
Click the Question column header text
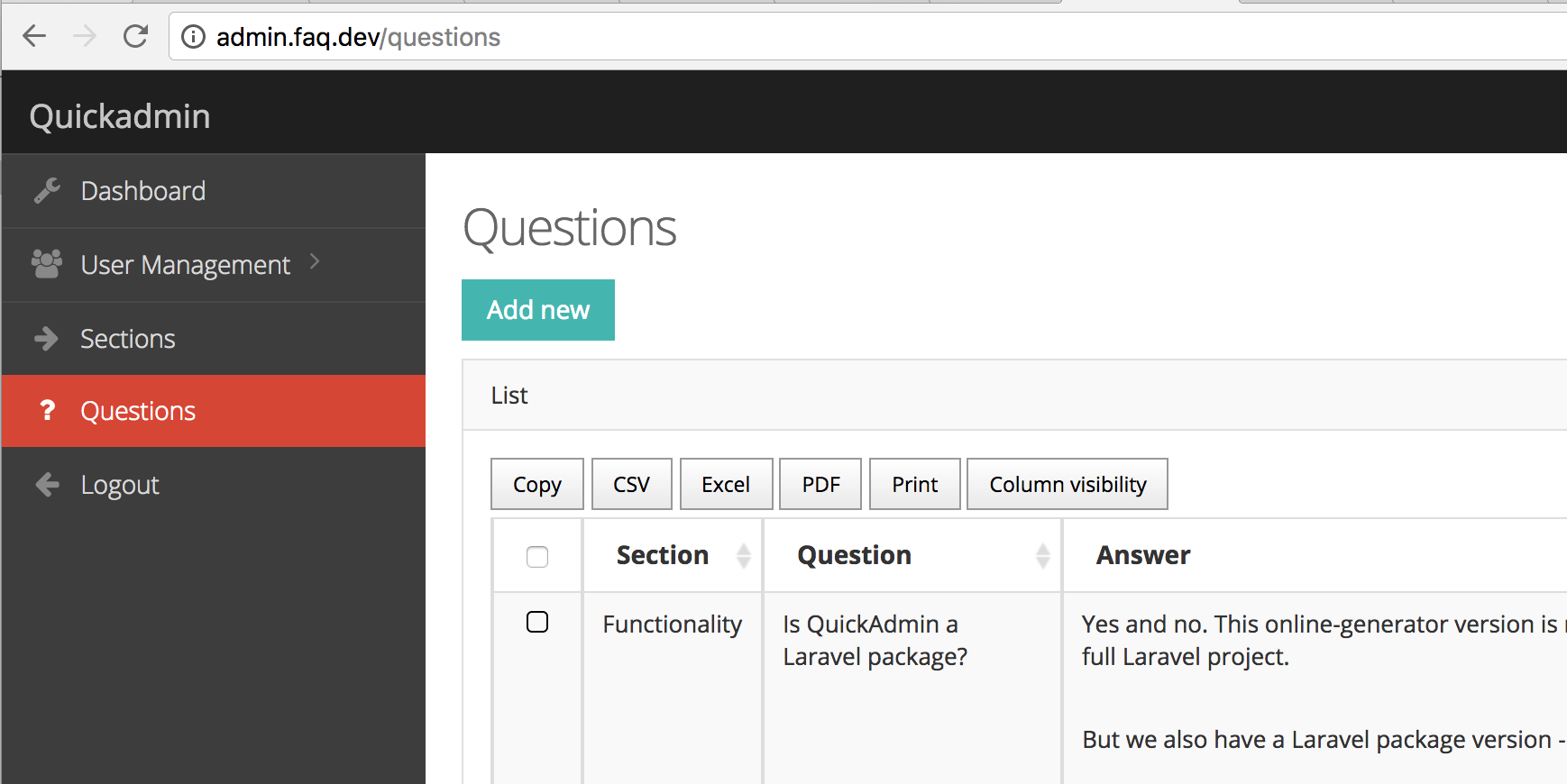point(855,555)
